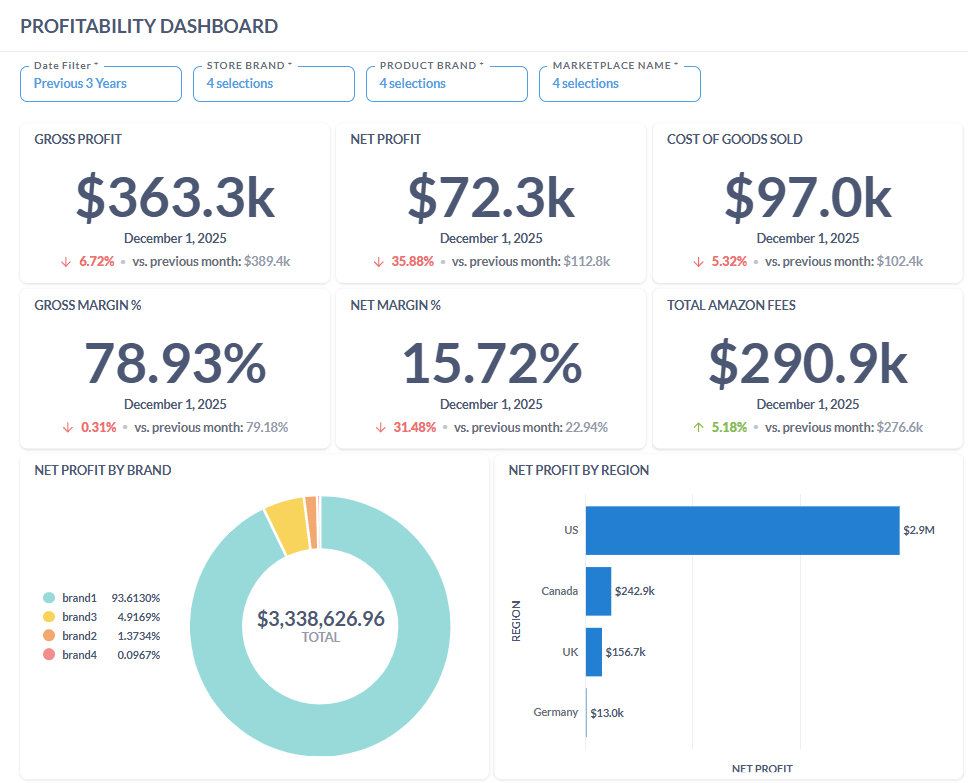Select the Canada bar showing $242.9k
Image resolution: width=968 pixels, height=783 pixels.
click(x=598, y=591)
